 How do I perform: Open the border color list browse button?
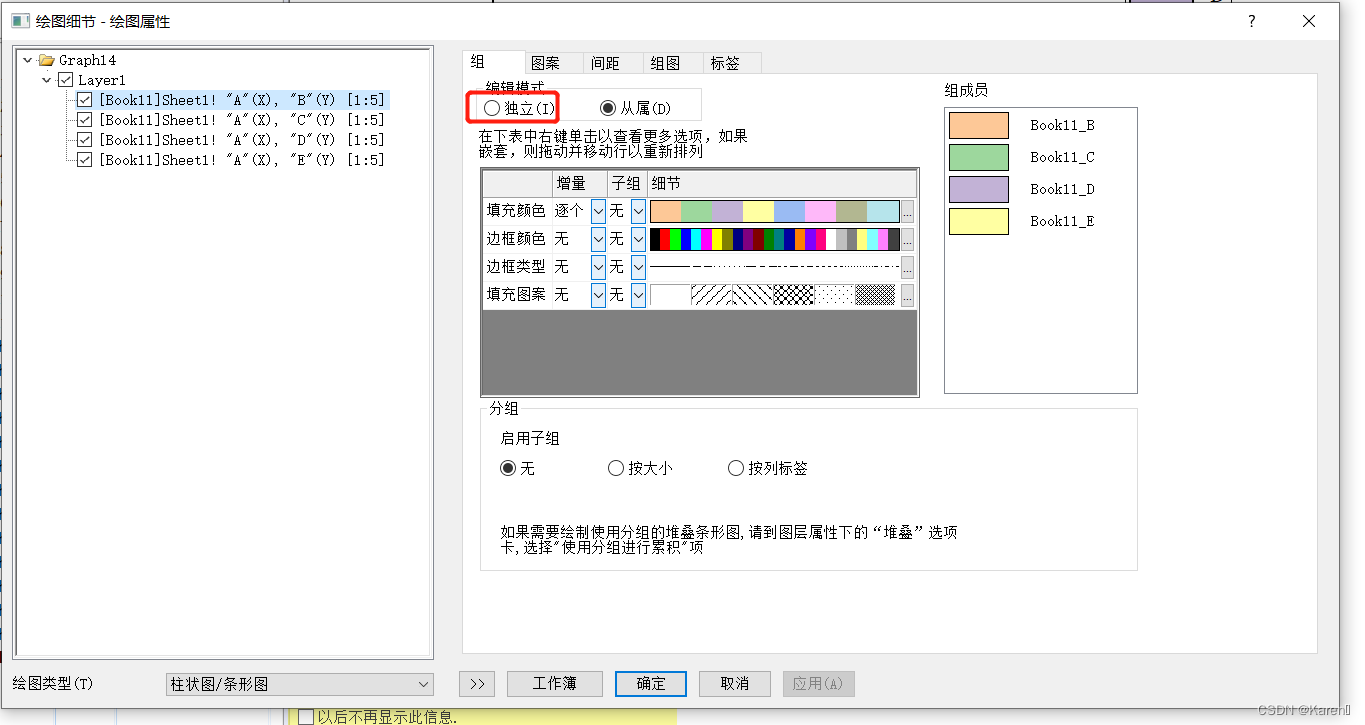point(907,239)
